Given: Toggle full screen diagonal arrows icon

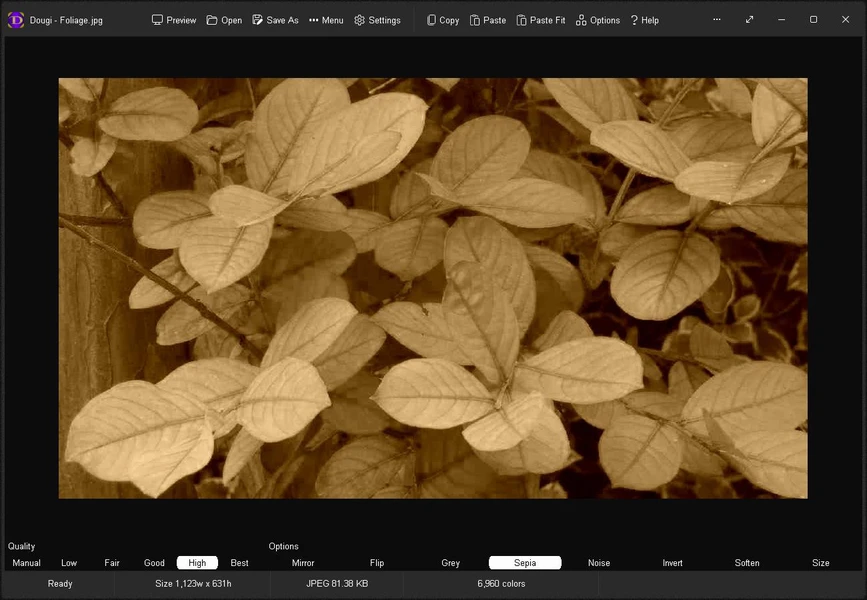Looking at the screenshot, I should tap(749, 20).
